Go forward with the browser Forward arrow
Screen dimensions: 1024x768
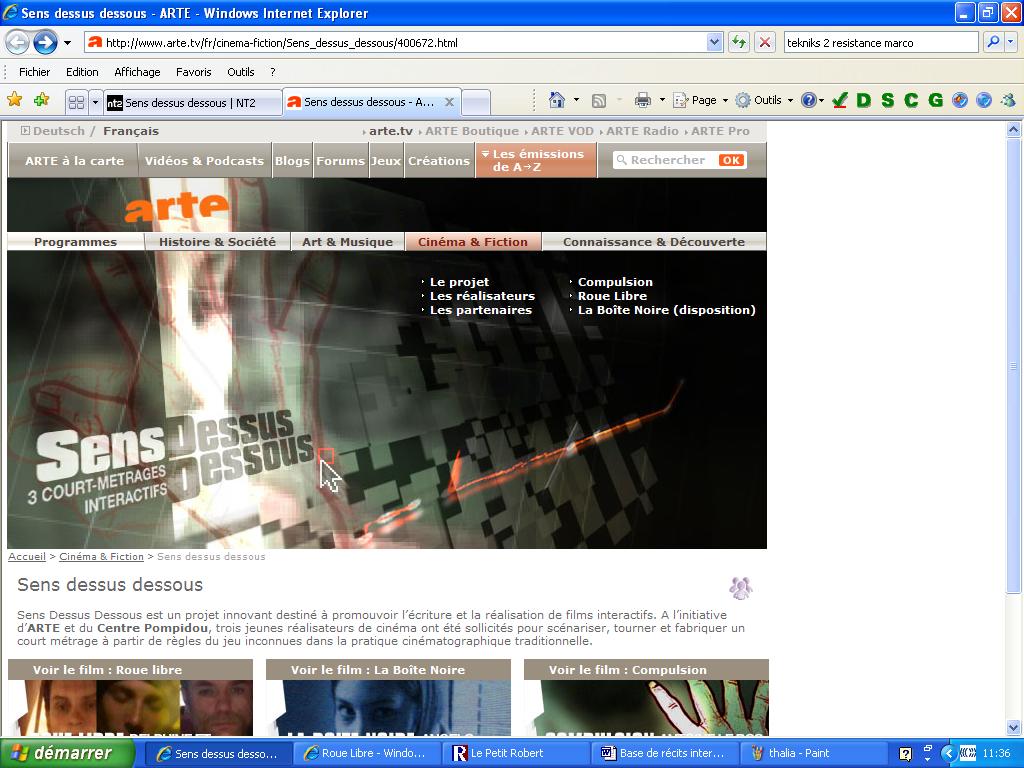(45, 43)
